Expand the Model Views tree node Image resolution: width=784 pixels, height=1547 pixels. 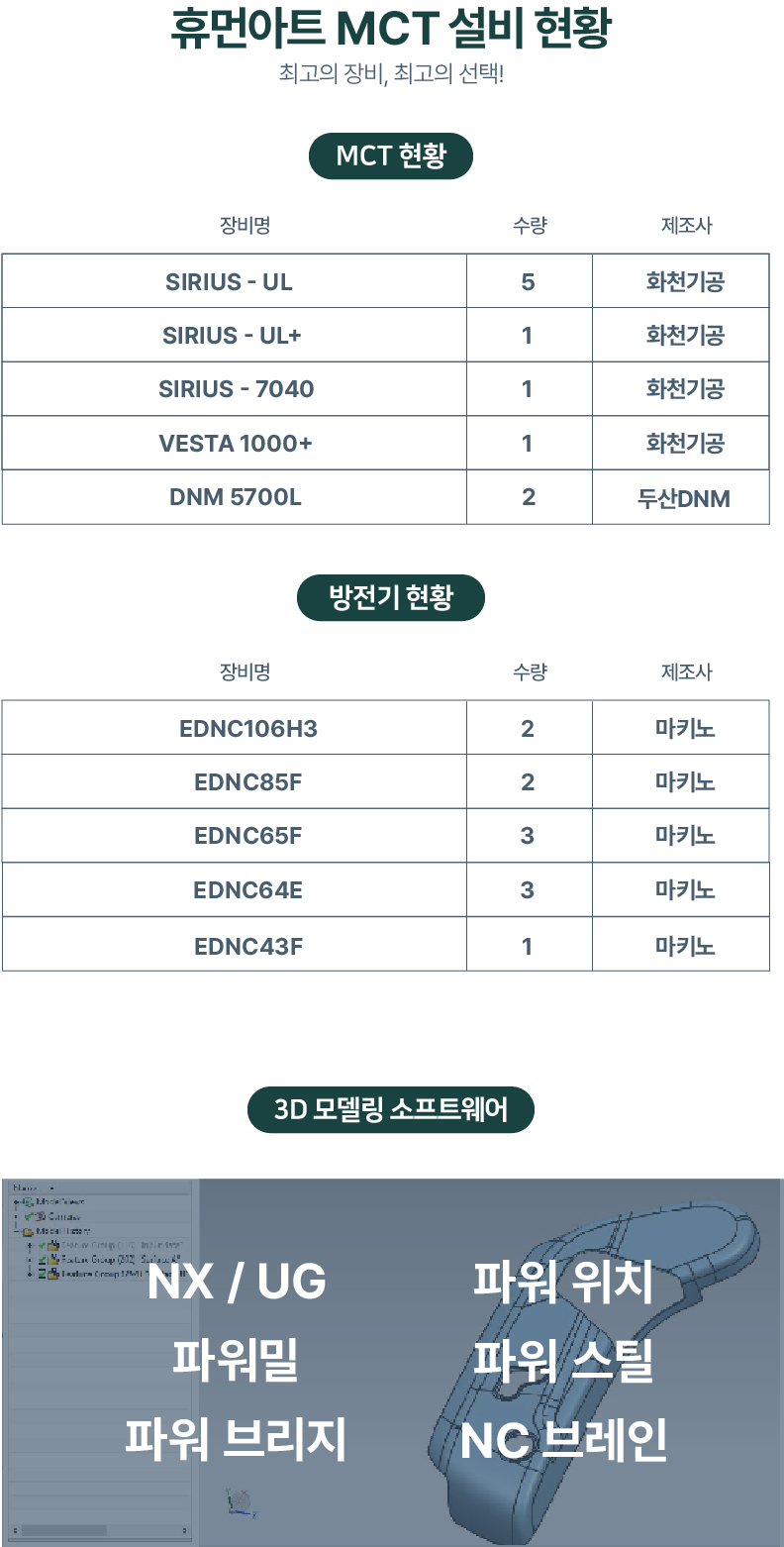pyautogui.click(x=16, y=1201)
